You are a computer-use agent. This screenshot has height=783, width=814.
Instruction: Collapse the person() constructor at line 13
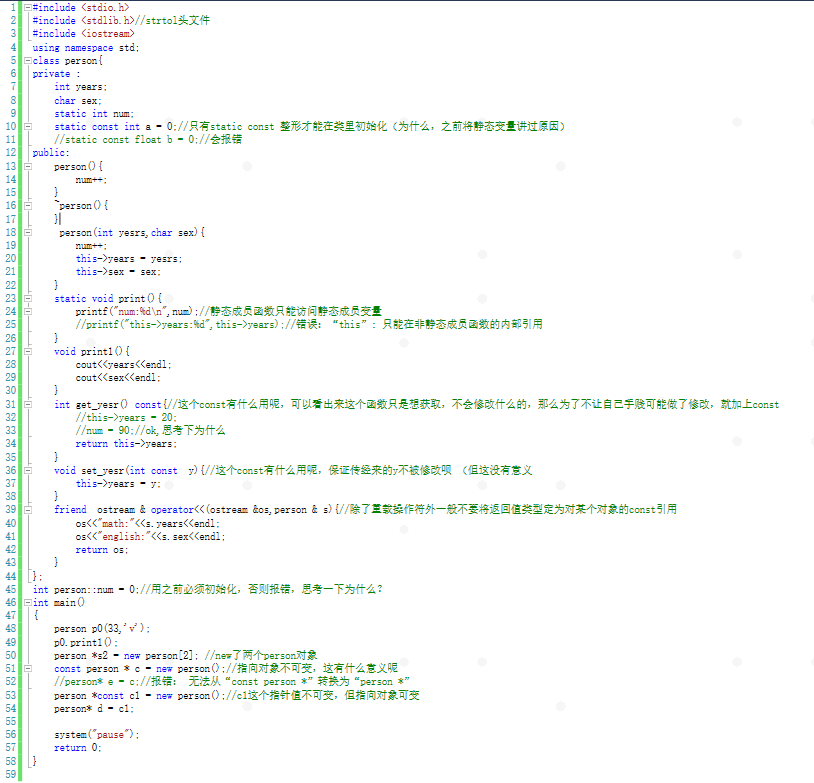(28, 166)
